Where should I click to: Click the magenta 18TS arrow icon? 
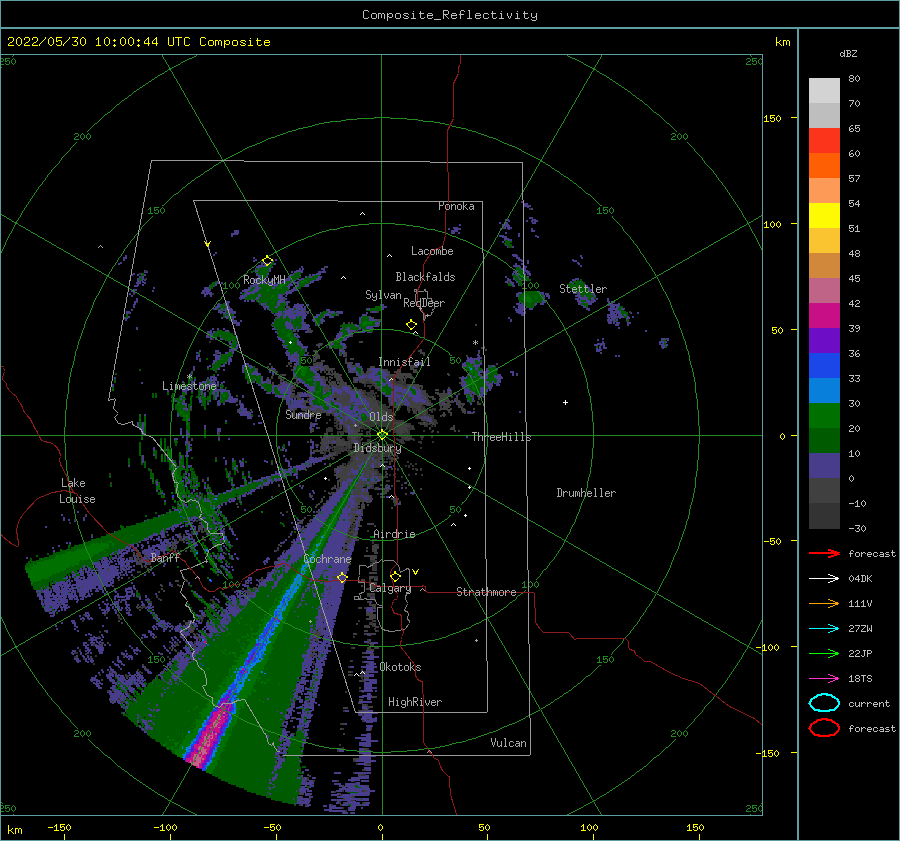click(x=824, y=679)
